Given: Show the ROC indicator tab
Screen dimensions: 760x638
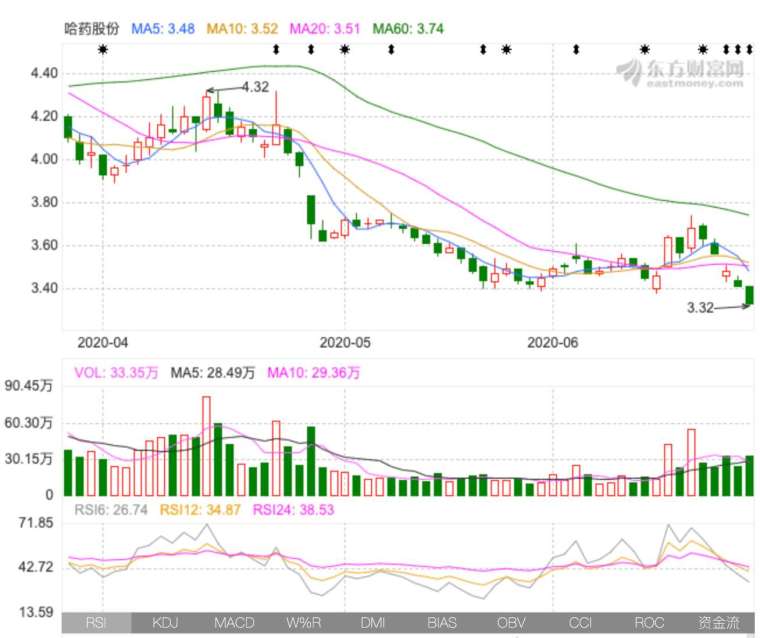Looking at the screenshot, I should (x=649, y=622).
